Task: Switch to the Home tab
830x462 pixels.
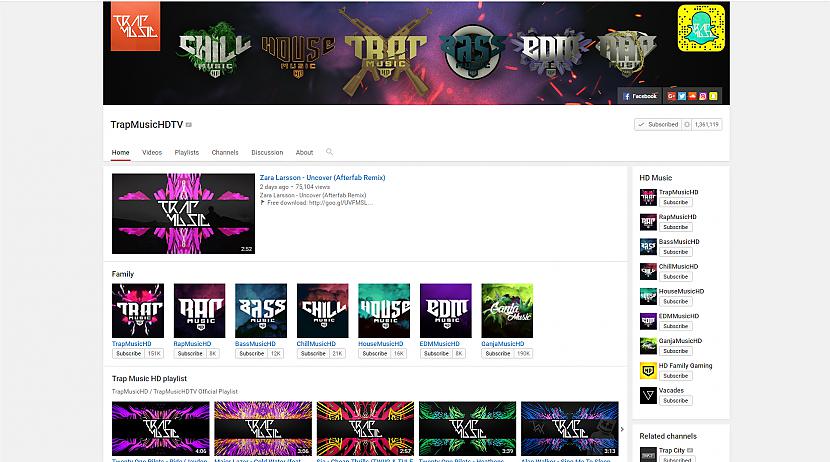Action: [120, 152]
